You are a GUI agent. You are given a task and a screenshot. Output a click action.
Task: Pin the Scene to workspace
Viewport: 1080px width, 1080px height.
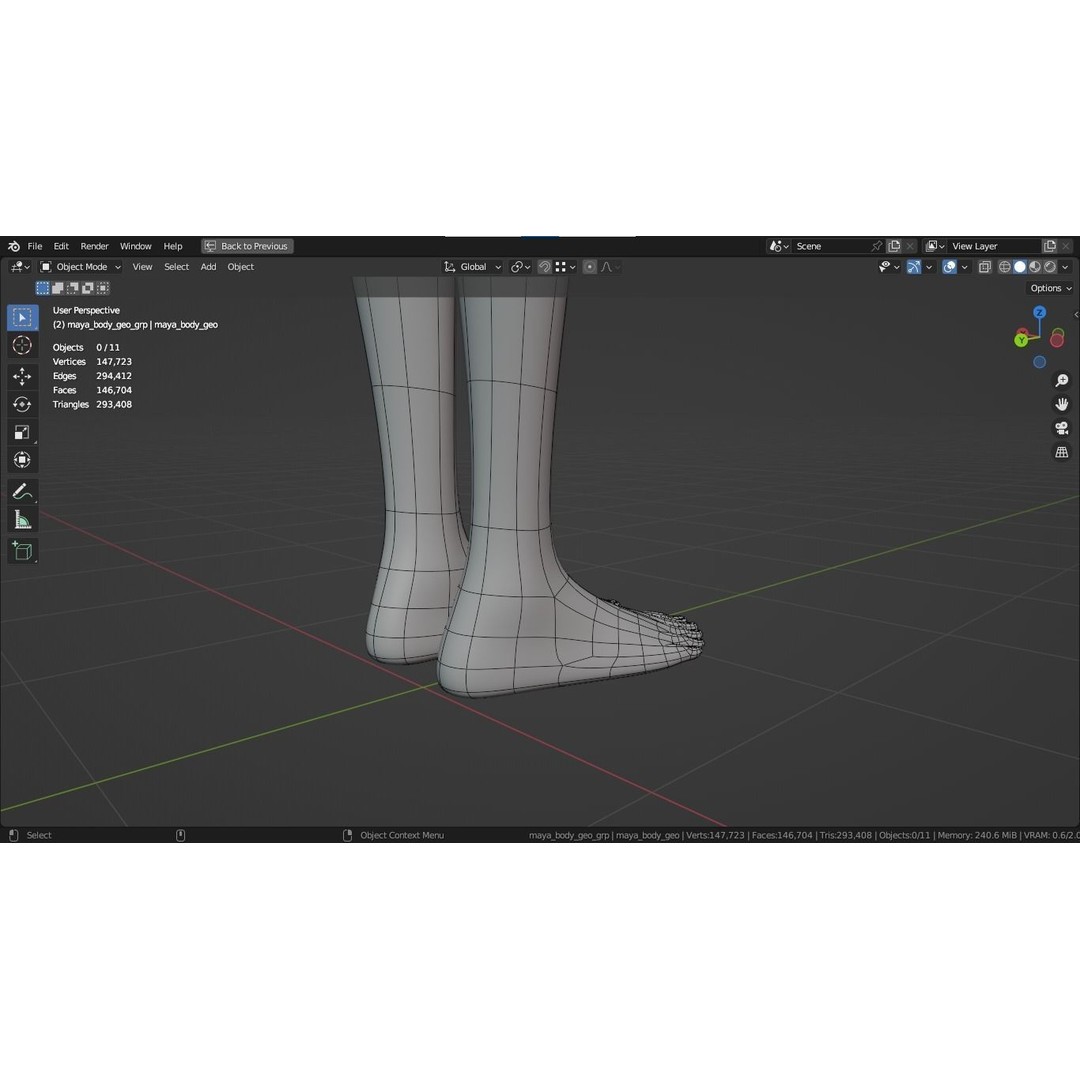876,246
